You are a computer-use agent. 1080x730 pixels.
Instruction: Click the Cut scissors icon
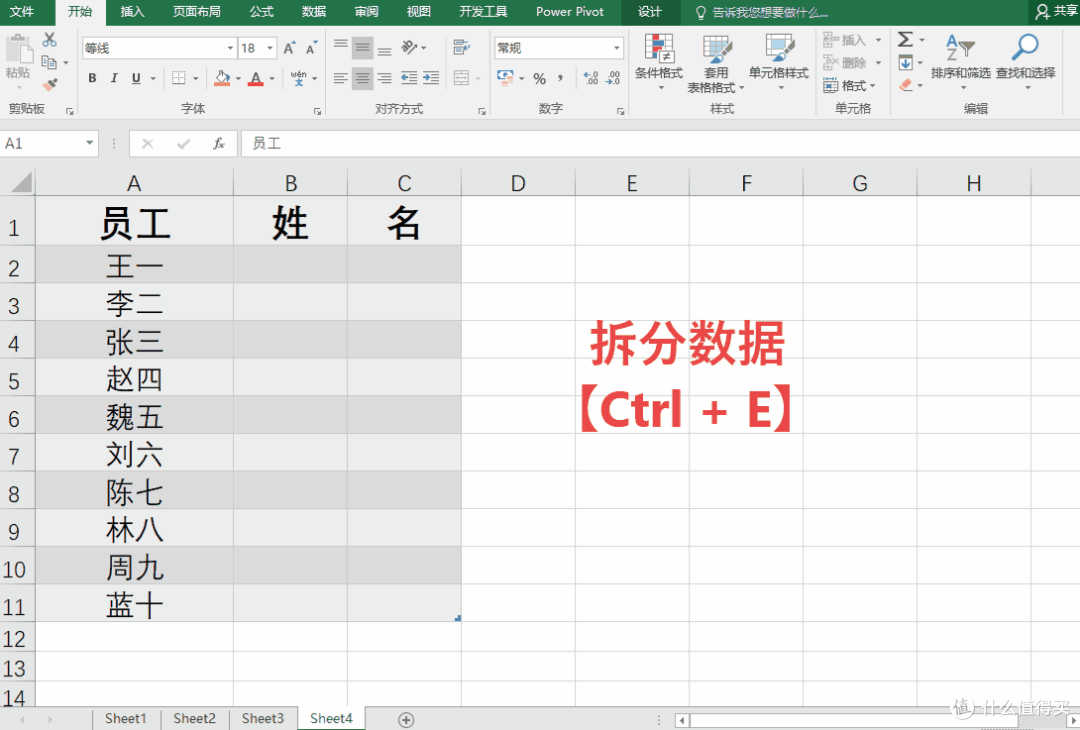point(50,40)
